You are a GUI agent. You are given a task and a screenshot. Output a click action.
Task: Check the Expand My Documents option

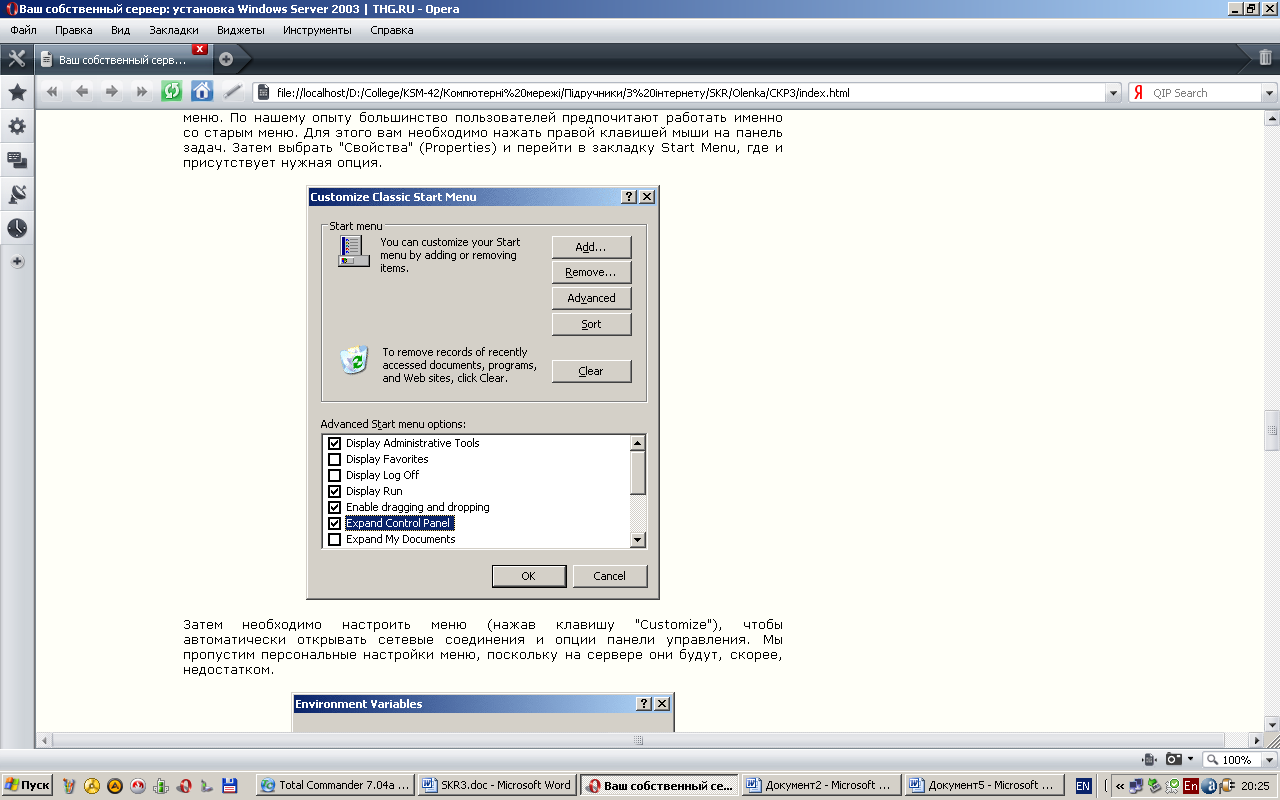(x=335, y=539)
